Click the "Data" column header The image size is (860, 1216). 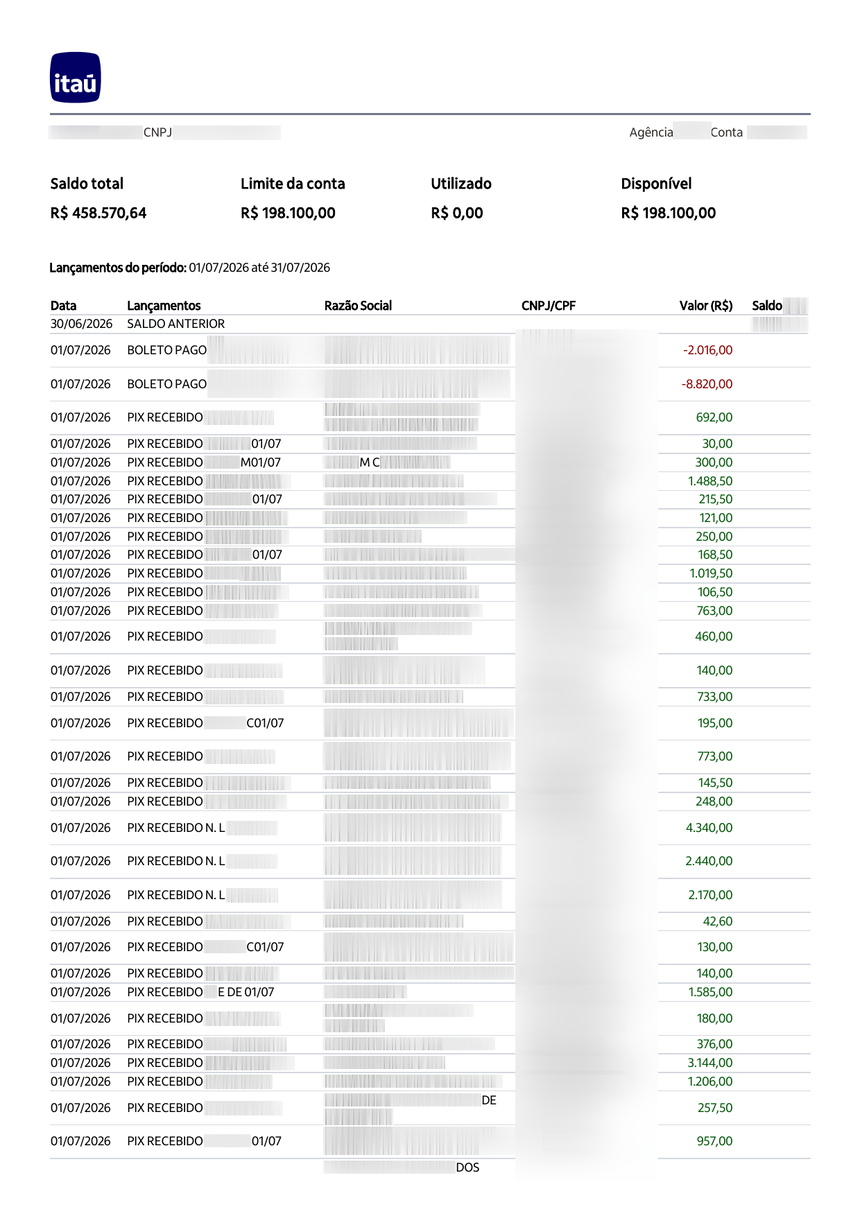click(63, 306)
